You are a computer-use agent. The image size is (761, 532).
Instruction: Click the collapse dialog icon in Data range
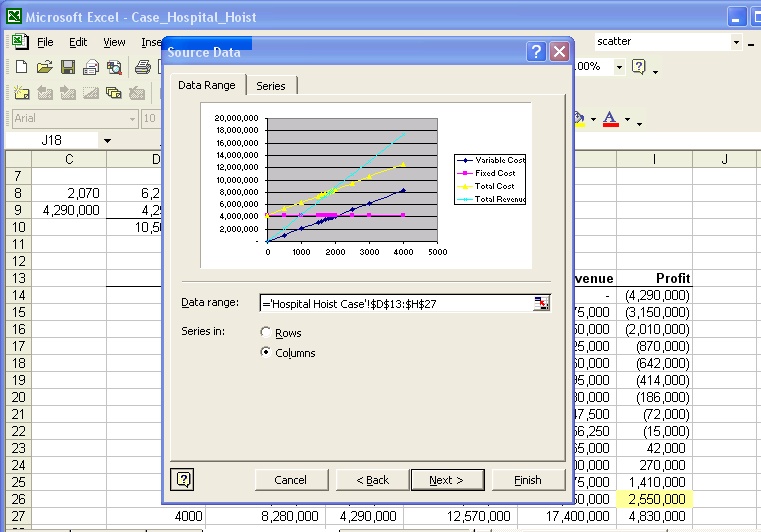(541, 303)
